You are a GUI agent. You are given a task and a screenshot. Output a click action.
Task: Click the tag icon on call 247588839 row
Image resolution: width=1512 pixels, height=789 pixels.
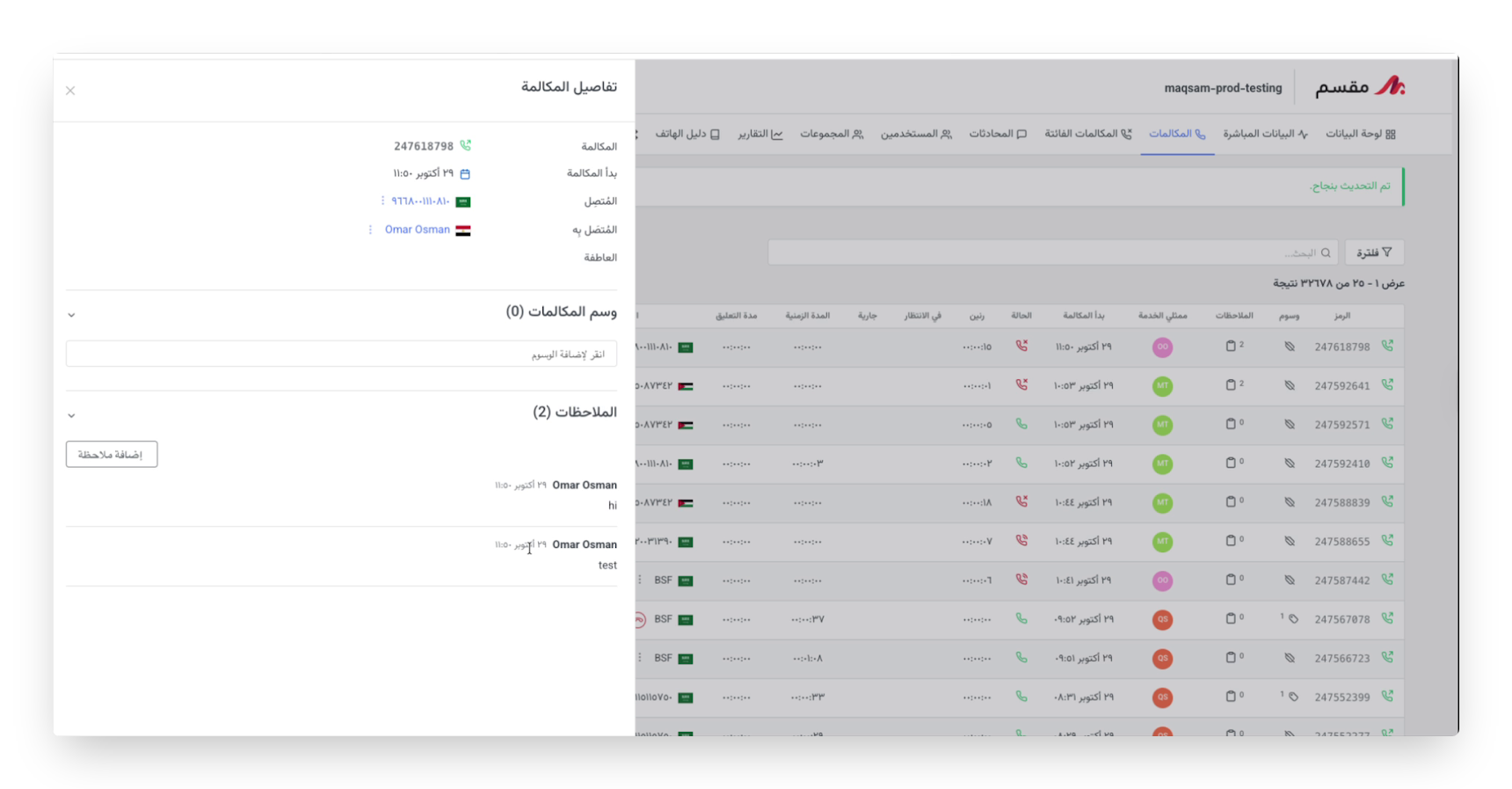[x=1290, y=502]
